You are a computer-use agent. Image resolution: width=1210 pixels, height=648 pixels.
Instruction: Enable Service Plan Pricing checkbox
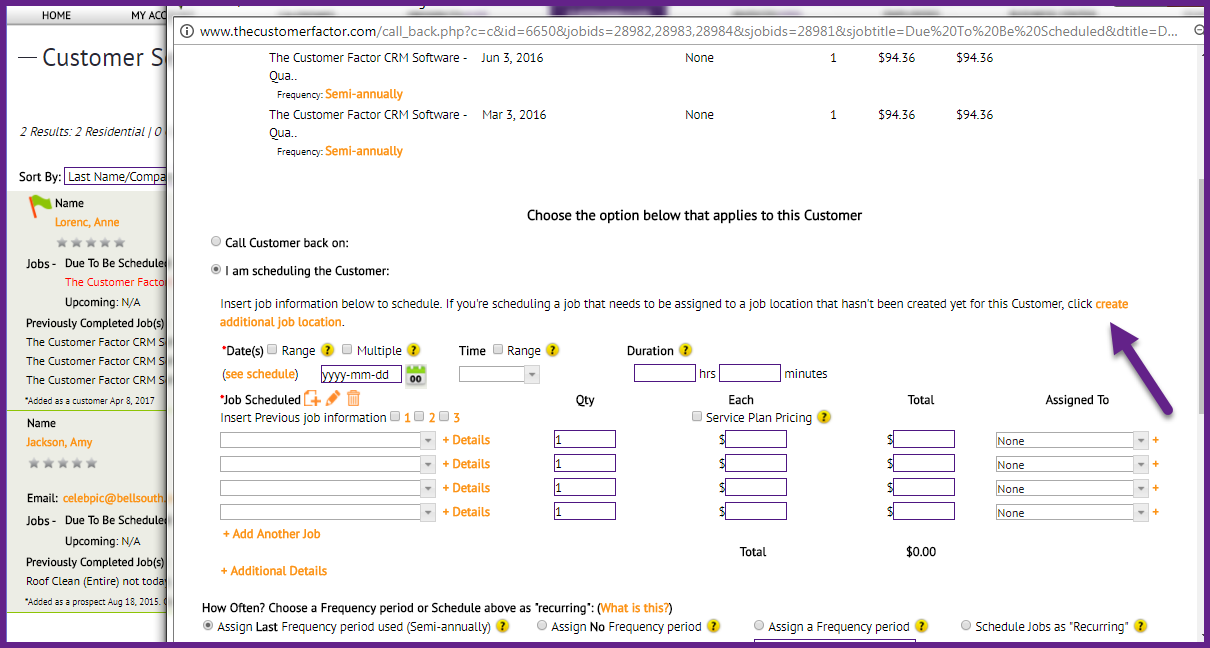coord(697,417)
